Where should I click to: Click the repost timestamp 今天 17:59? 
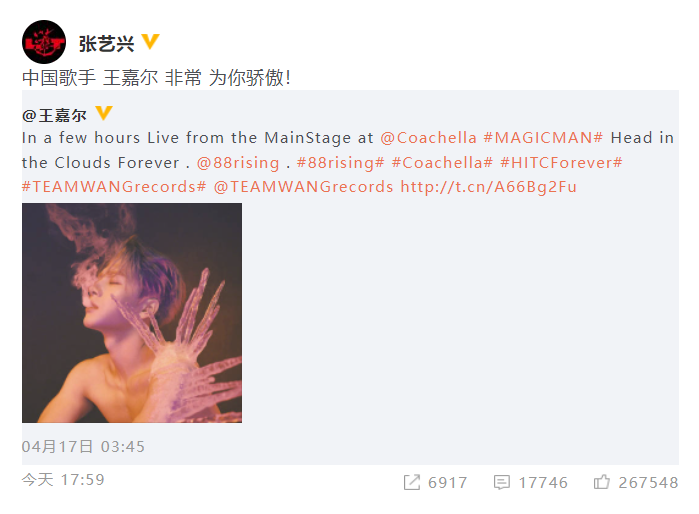coord(63,480)
